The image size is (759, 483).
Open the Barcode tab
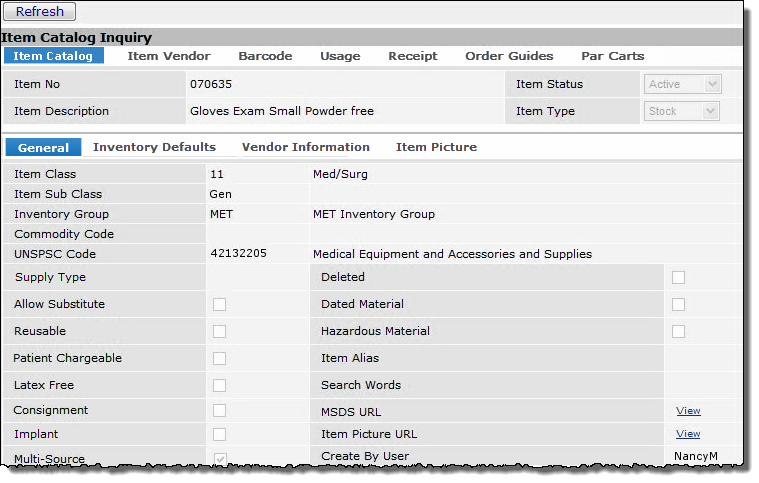coord(264,56)
